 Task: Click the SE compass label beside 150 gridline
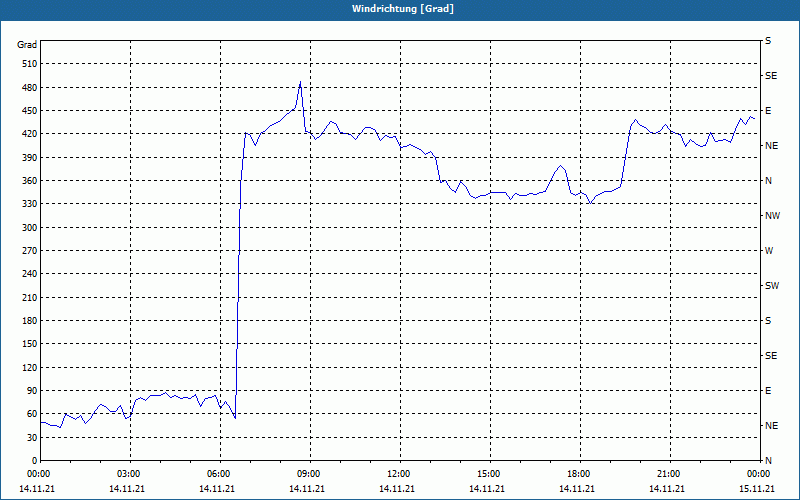tap(771, 356)
